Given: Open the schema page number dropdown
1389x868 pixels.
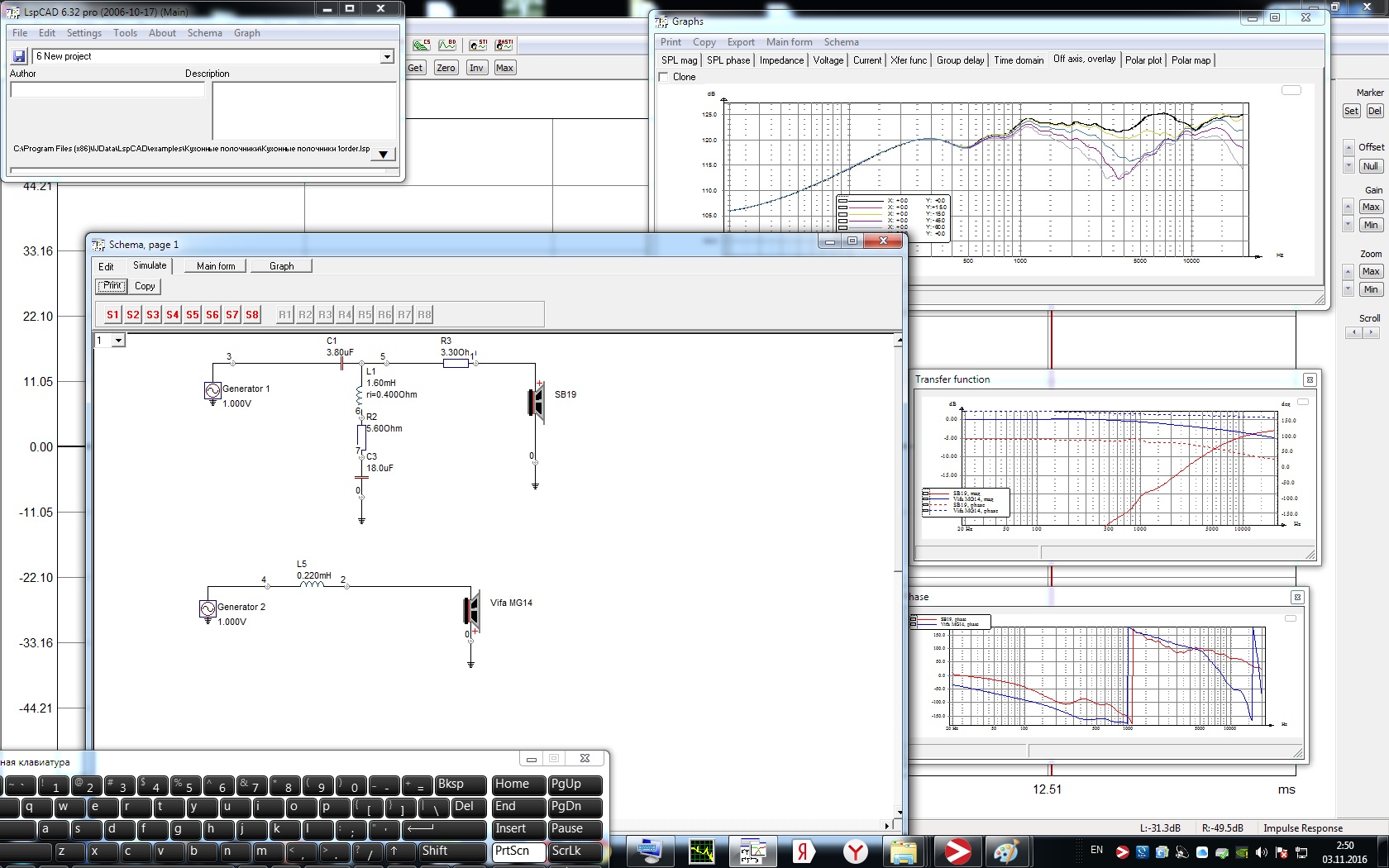Looking at the screenshot, I should [118, 341].
